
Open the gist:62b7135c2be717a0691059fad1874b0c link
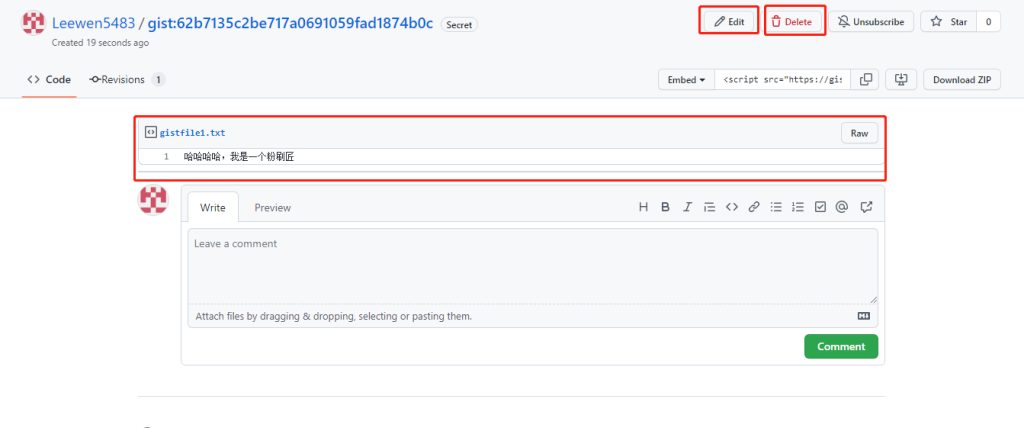[x=290, y=24]
